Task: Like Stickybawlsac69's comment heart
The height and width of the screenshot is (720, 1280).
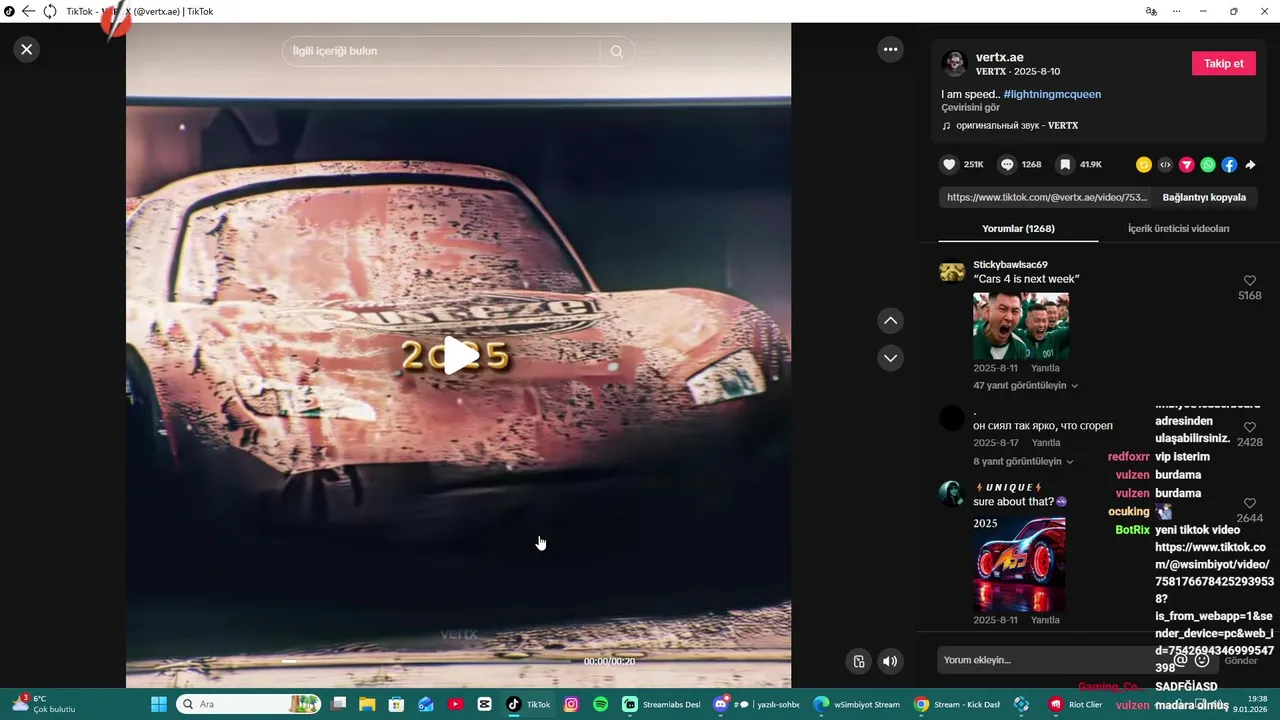Action: click(1249, 281)
